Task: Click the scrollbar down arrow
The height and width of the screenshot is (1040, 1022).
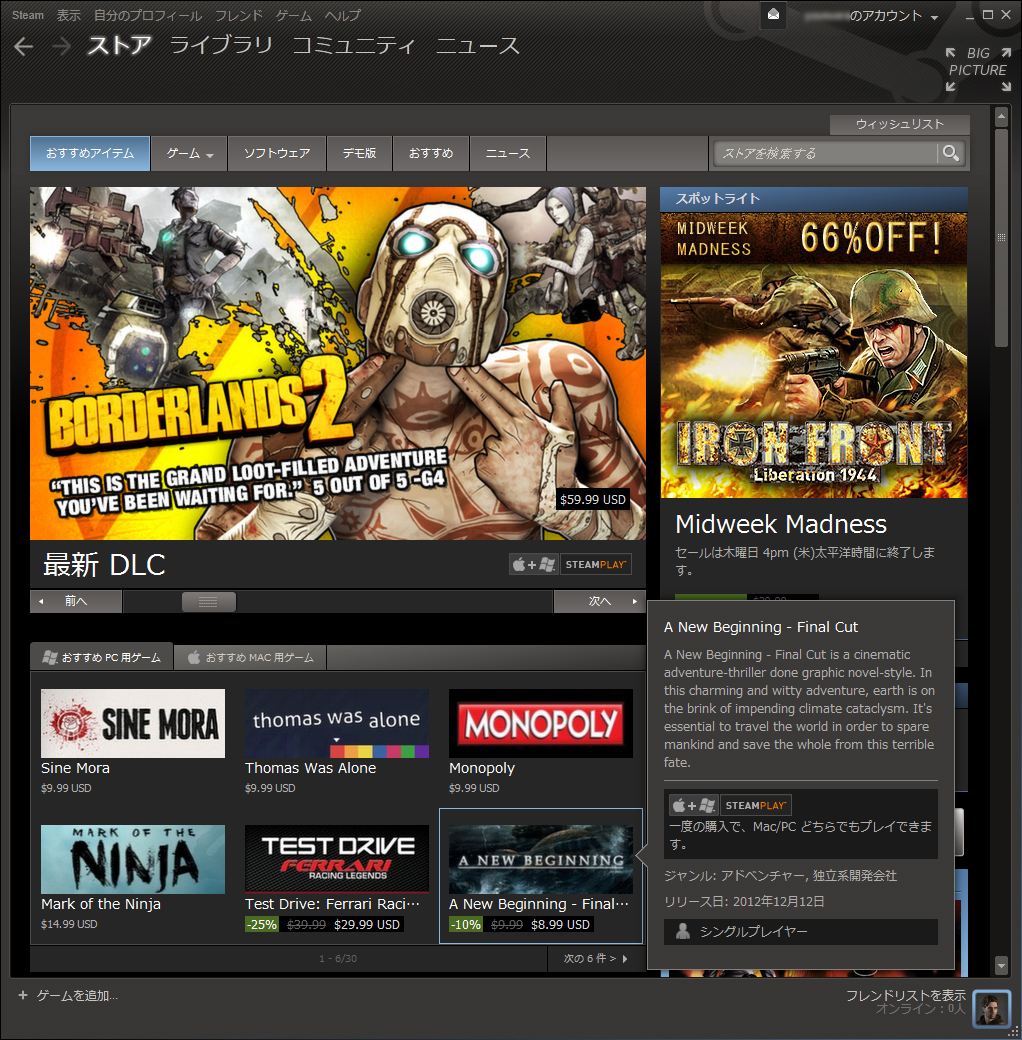Action: pos(1001,965)
